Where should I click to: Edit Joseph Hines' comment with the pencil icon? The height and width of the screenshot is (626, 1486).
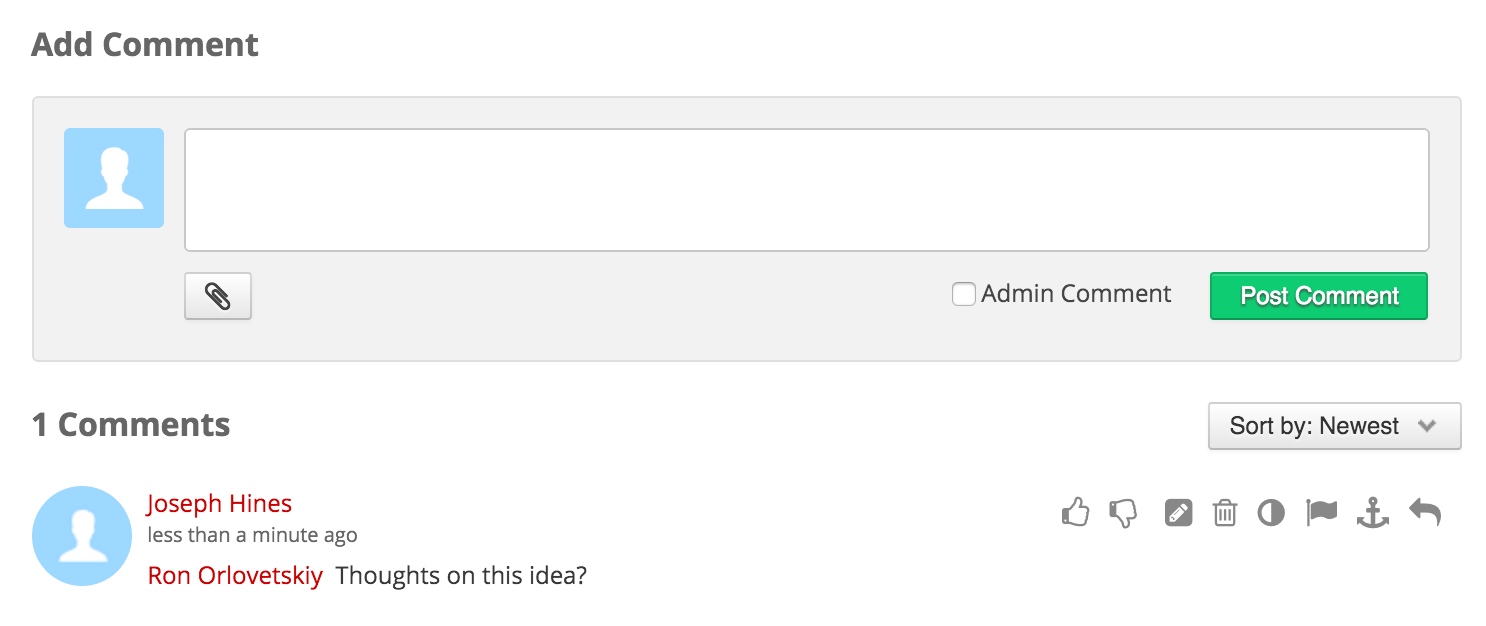coord(1179,513)
